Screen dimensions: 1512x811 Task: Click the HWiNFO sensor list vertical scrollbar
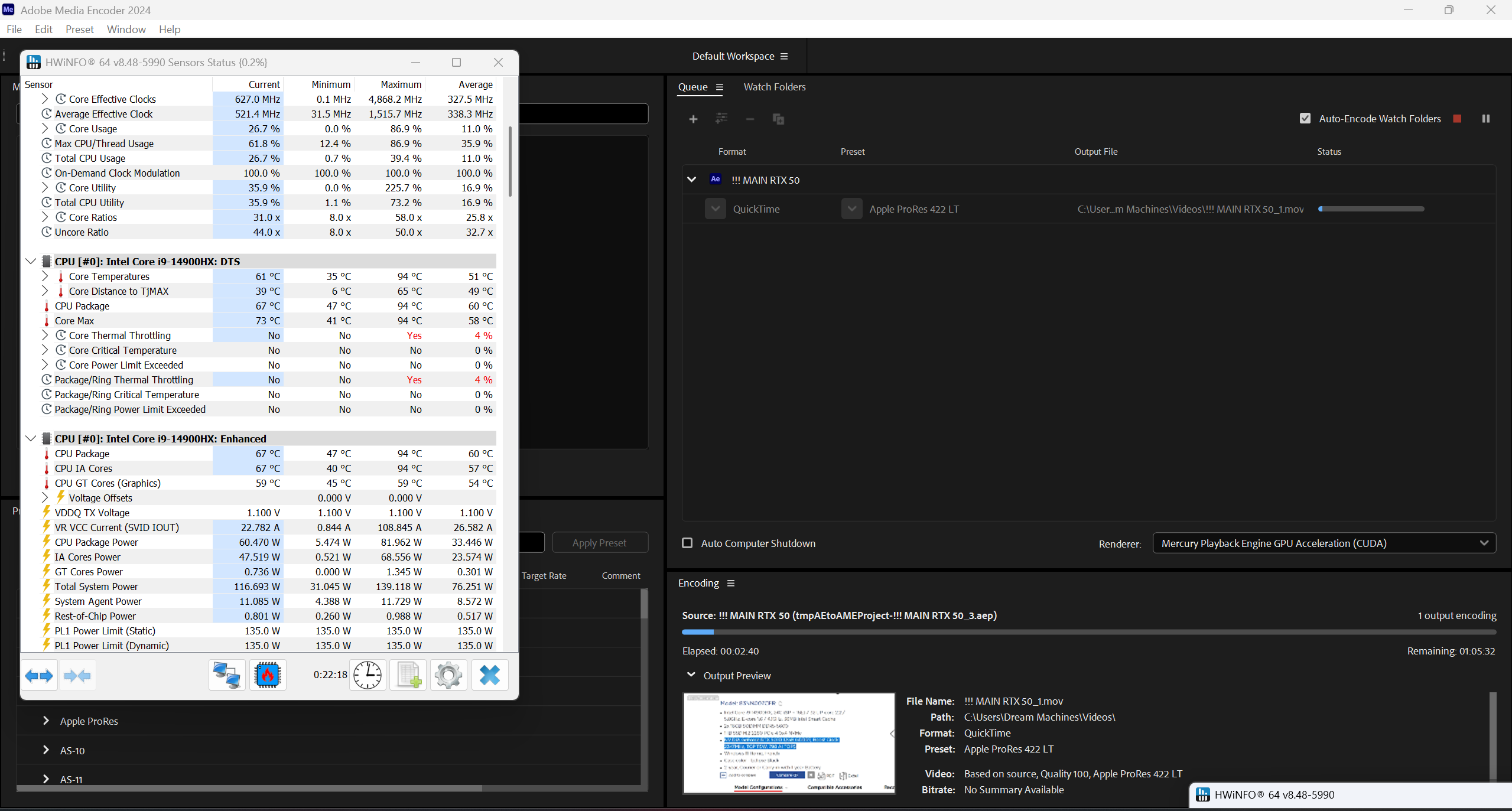click(510, 161)
